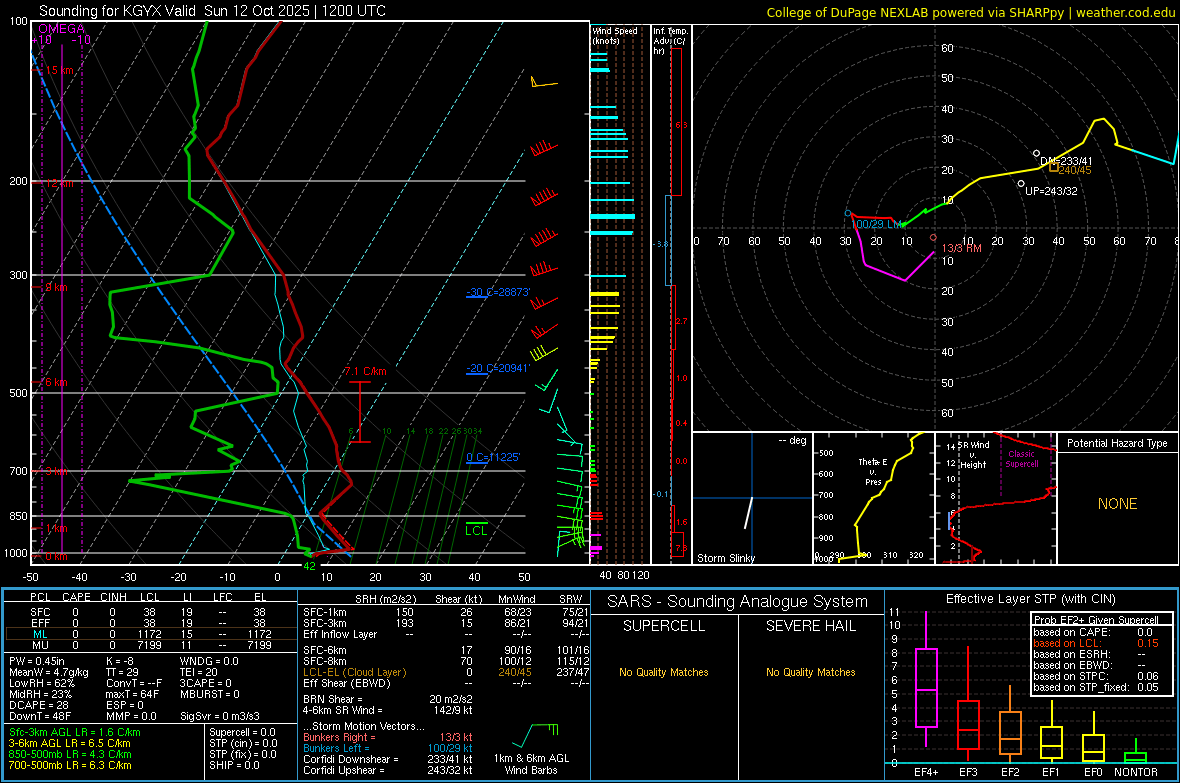This screenshot has height=783, width=1180.
Task: Click the magenta OMEGA label
Action: pyautogui.click(x=62, y=29)
